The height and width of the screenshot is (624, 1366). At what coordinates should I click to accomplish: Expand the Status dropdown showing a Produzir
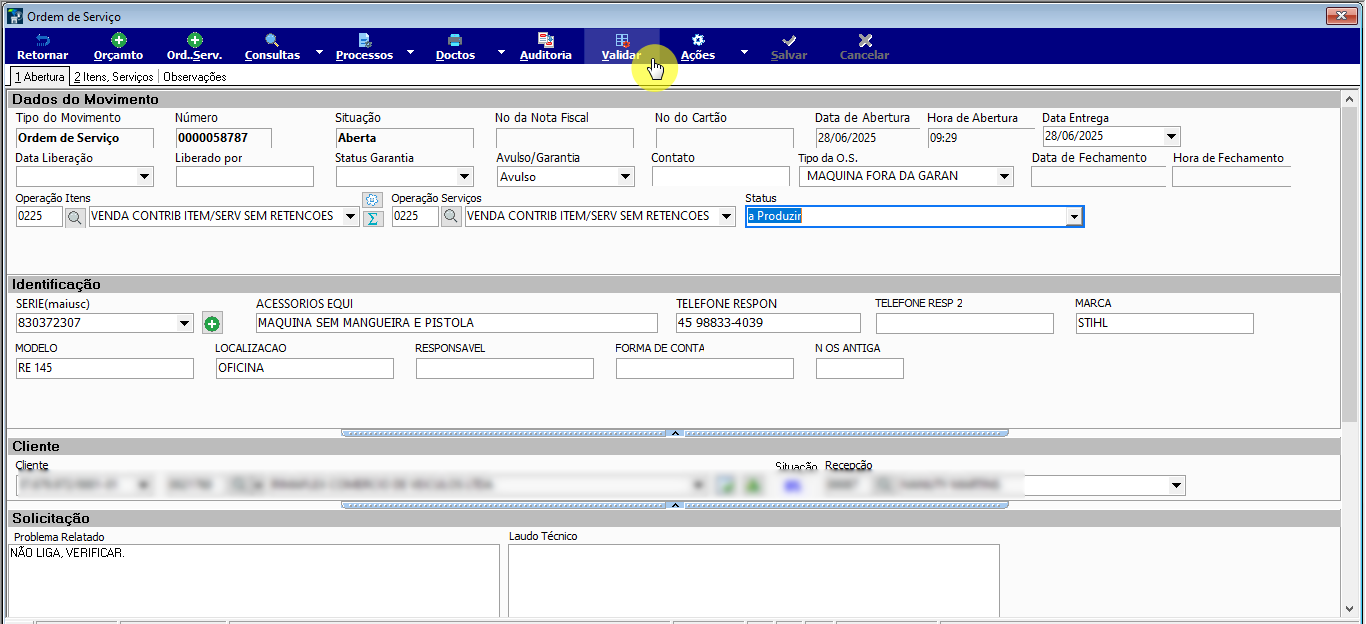[x=1074, y=216]
